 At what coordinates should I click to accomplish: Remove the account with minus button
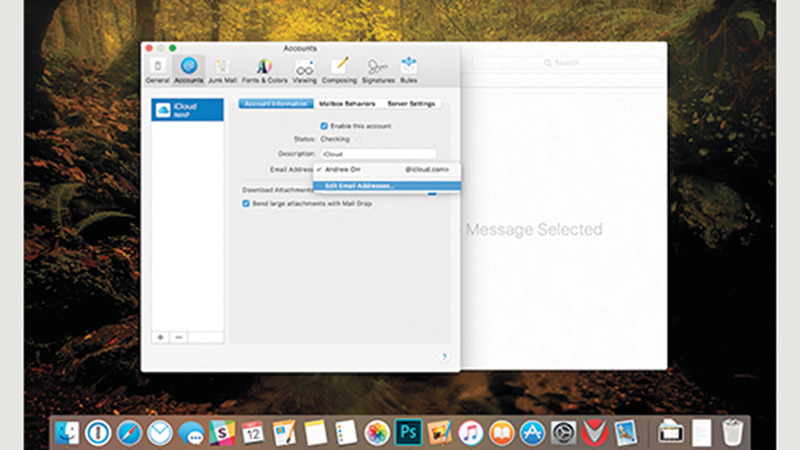click(x=178, y=337)
